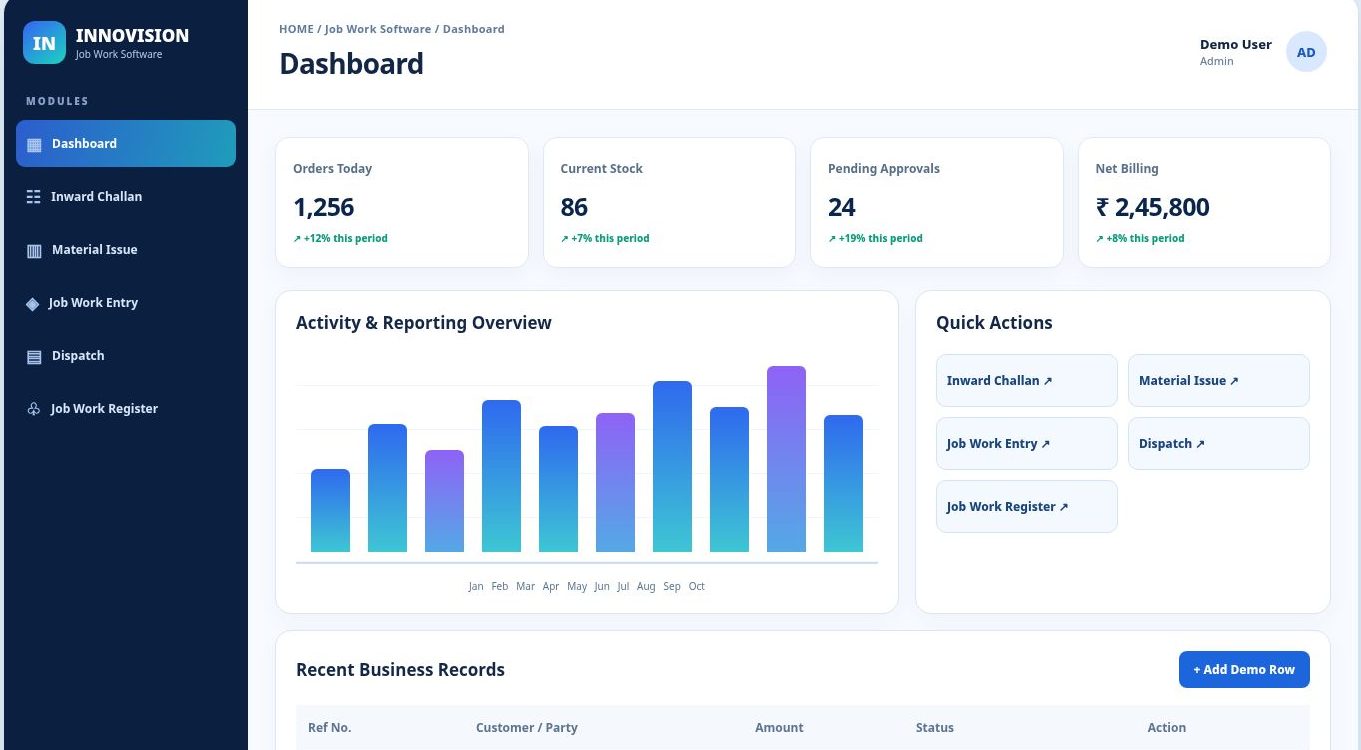Click the +12% this period trend

[340, 238]
